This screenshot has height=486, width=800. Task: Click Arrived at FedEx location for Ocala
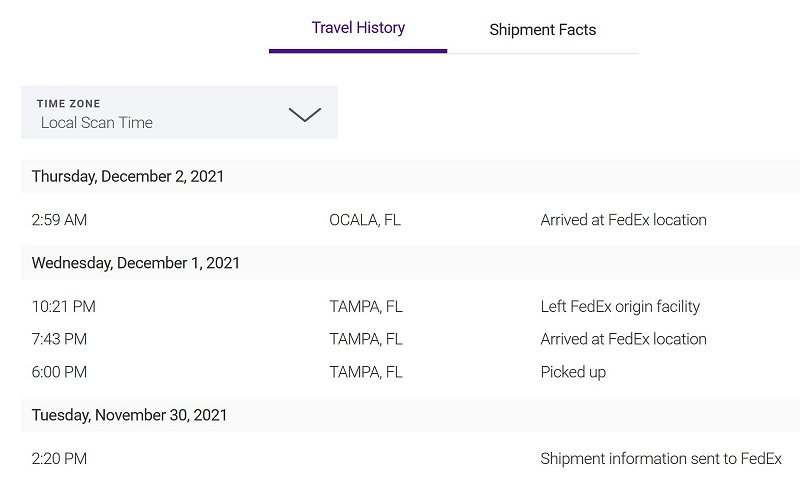623,220
